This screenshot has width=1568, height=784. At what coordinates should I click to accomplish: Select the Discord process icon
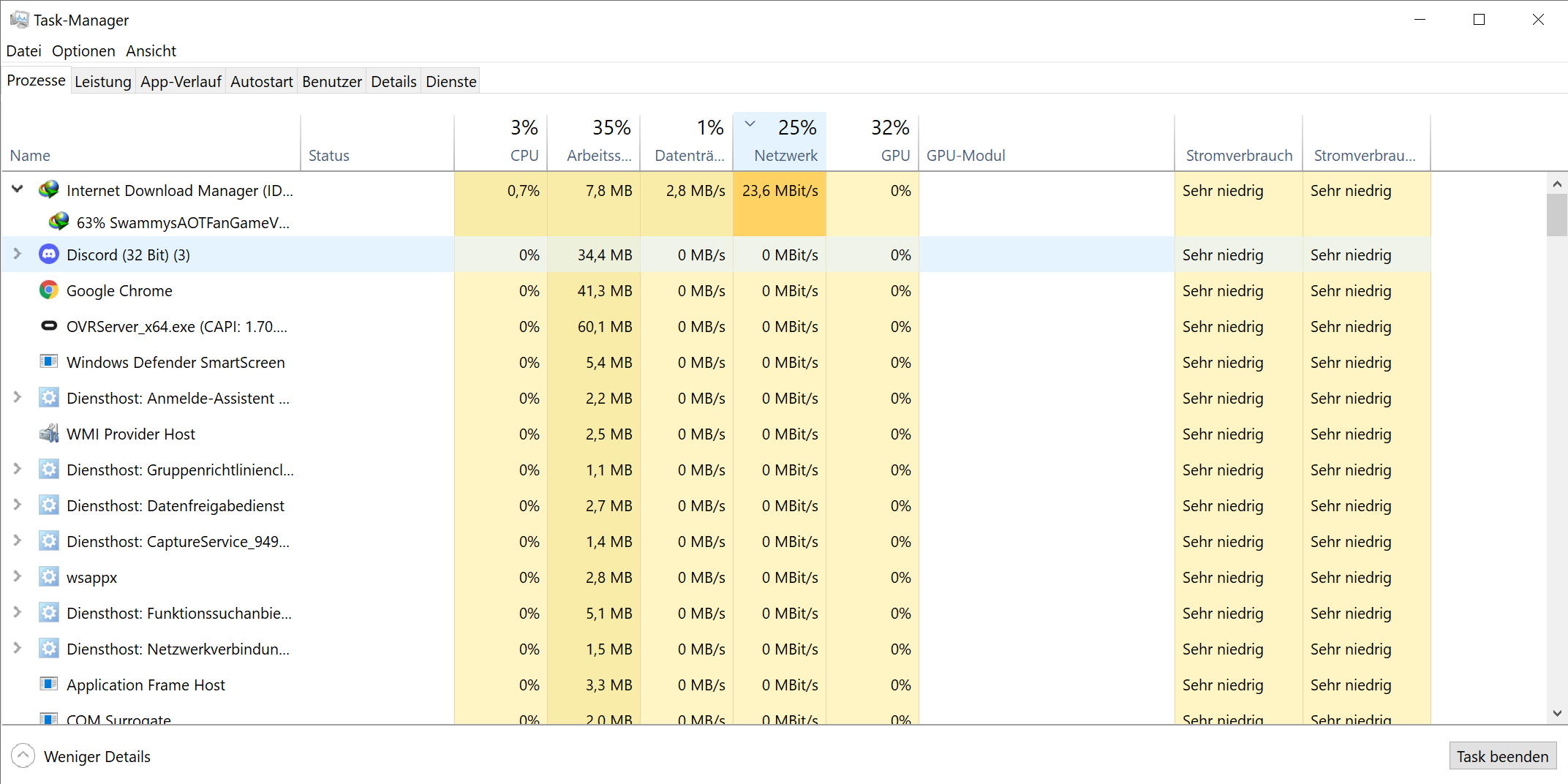49,255
